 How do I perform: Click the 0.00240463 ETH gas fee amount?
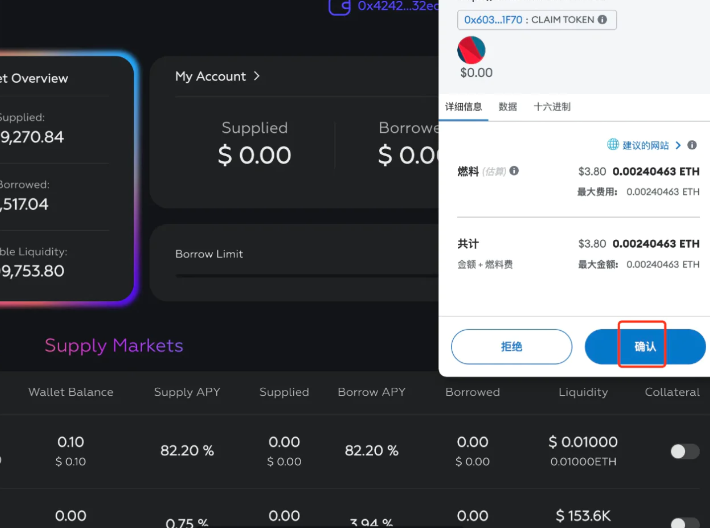point(656,172)
